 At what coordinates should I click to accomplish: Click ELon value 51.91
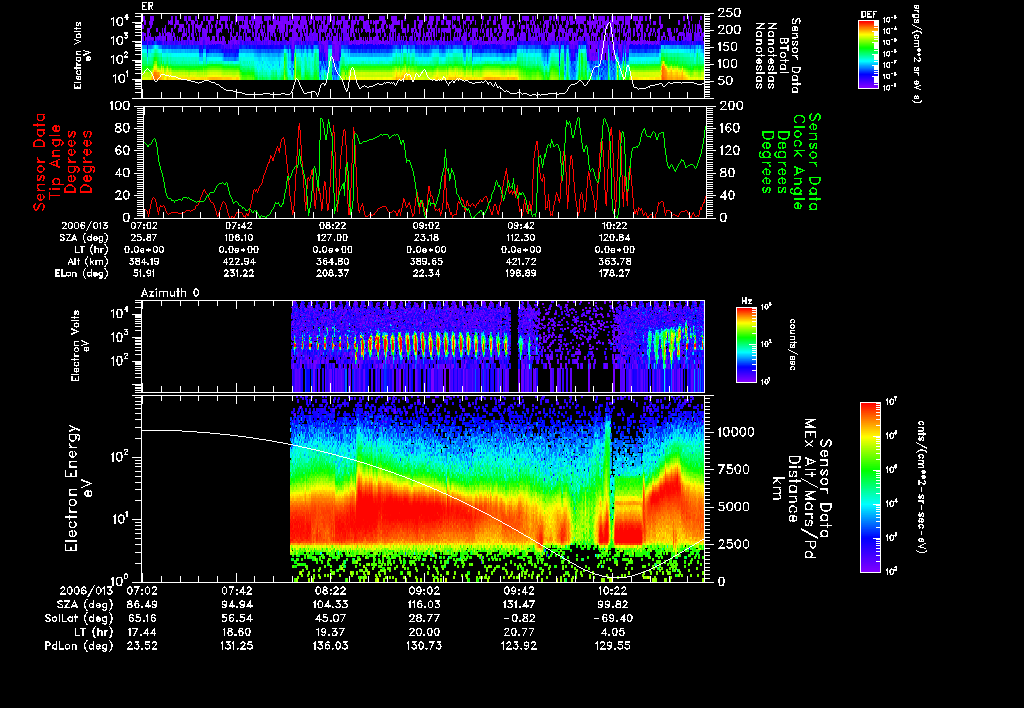tap(144, 273)
